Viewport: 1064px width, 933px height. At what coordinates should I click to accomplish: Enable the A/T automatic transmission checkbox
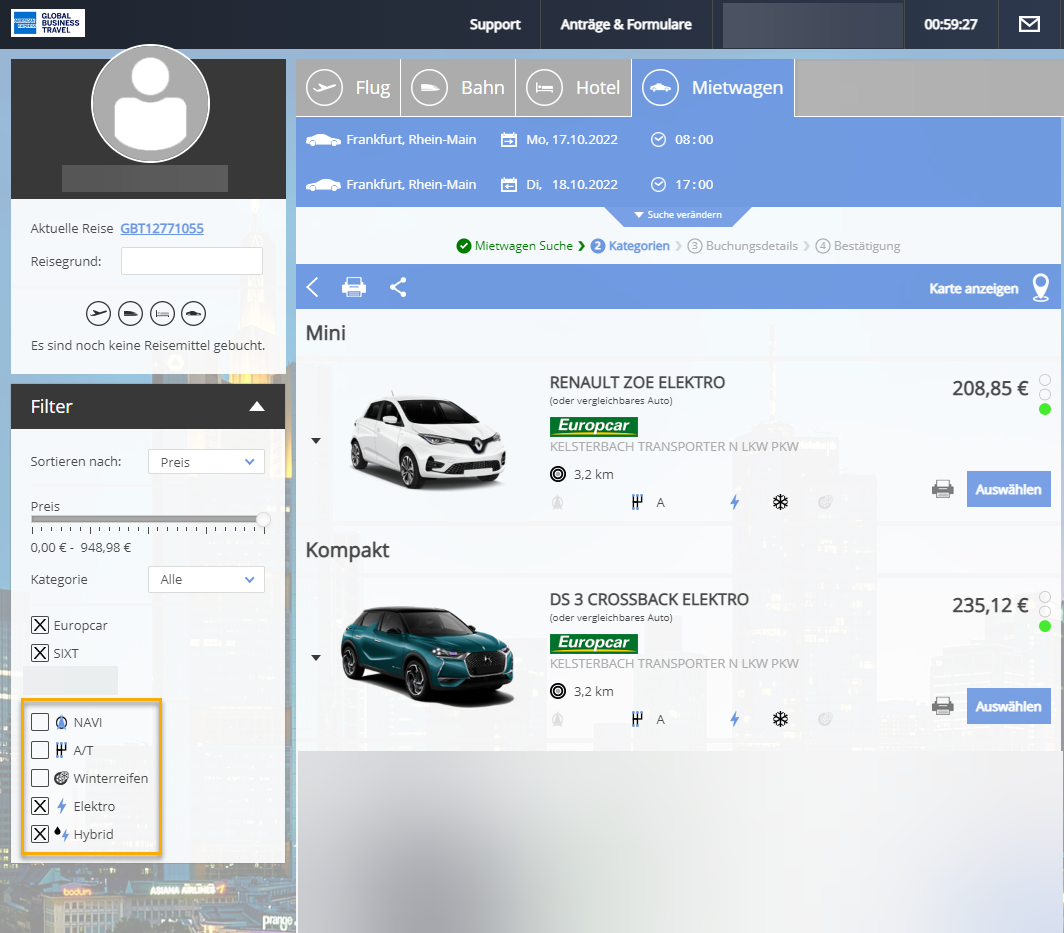point(40,750)
